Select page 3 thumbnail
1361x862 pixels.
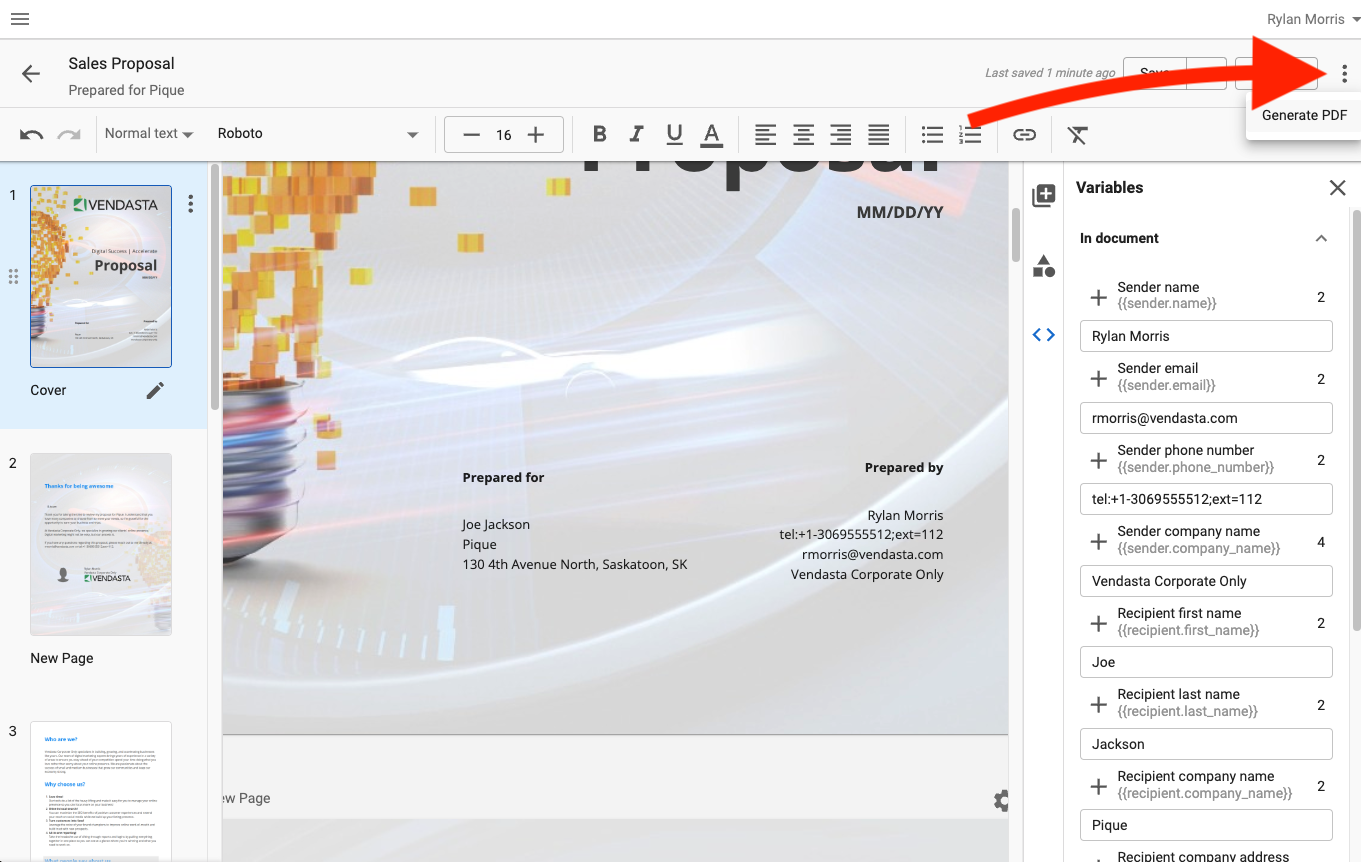101,790
